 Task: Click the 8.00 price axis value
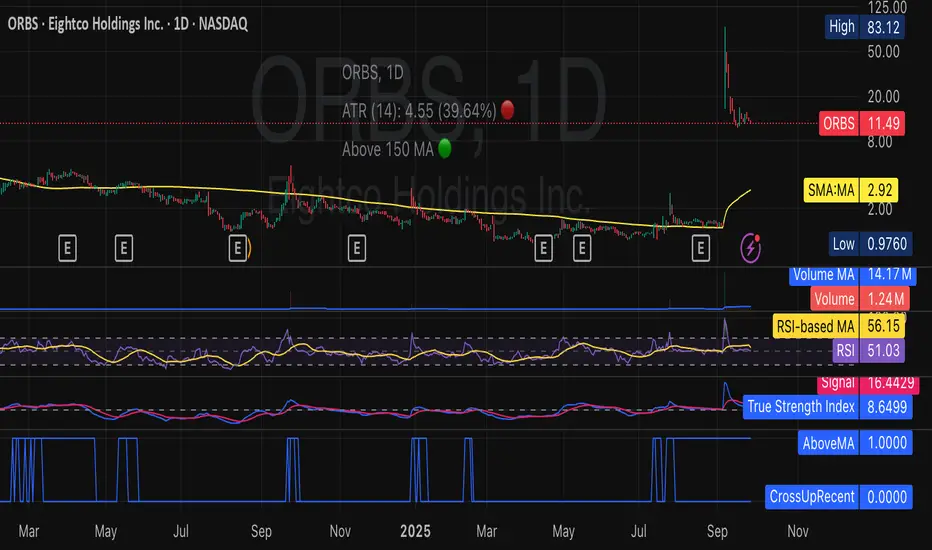click(879, 142)
